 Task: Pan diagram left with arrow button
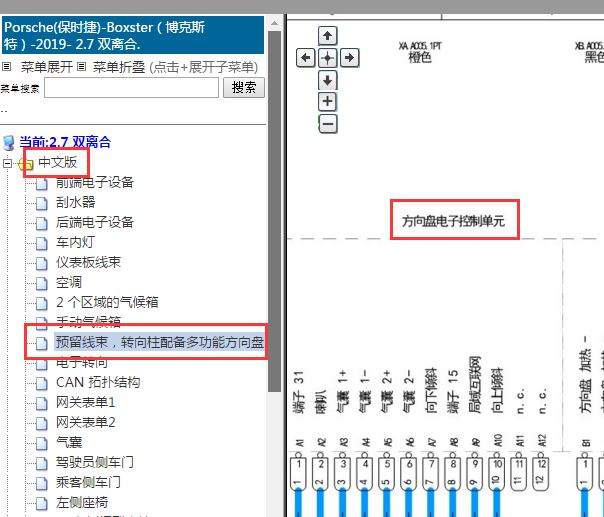pos(305,58)
